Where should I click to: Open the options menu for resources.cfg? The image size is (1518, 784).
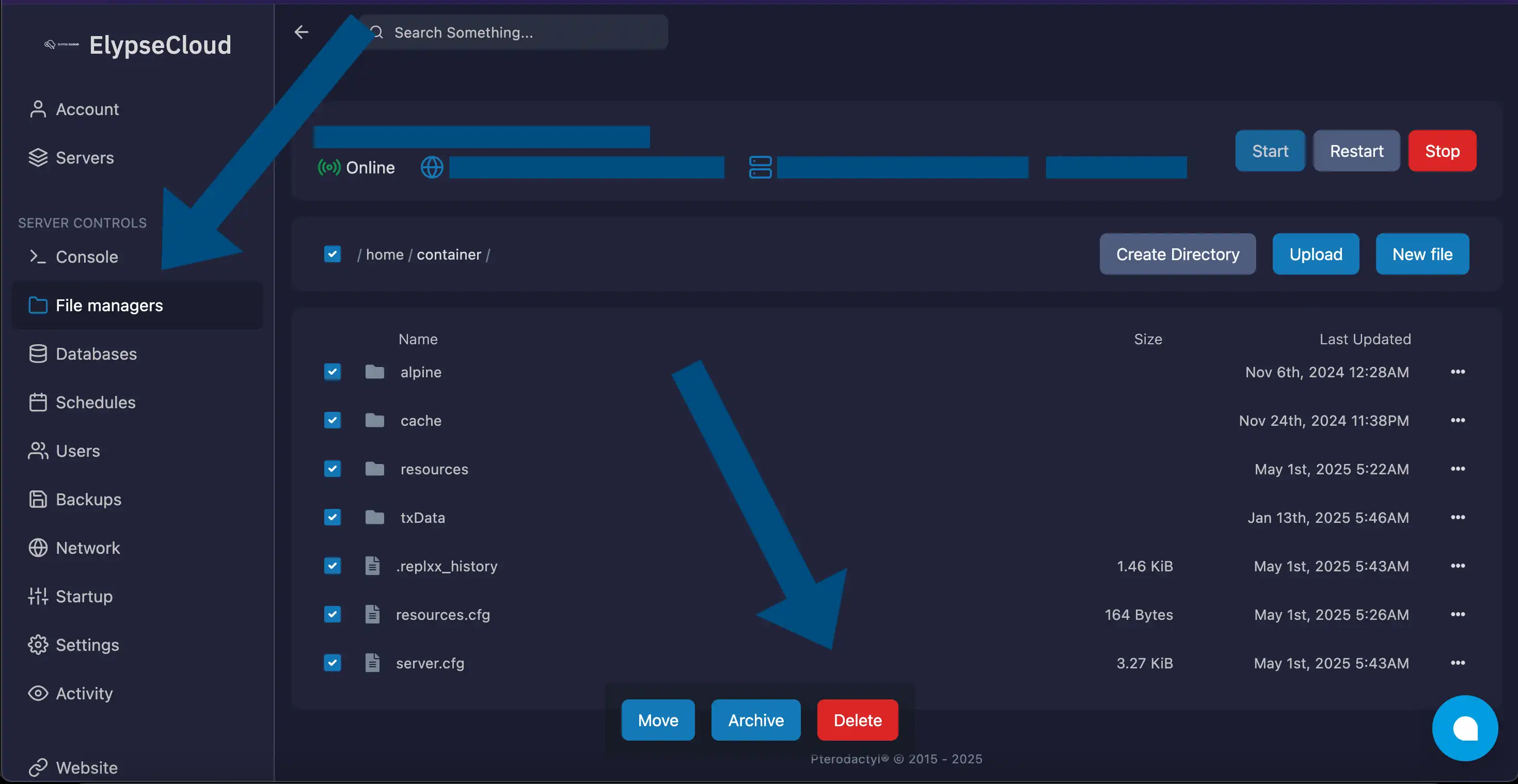tap(1459, 614)
